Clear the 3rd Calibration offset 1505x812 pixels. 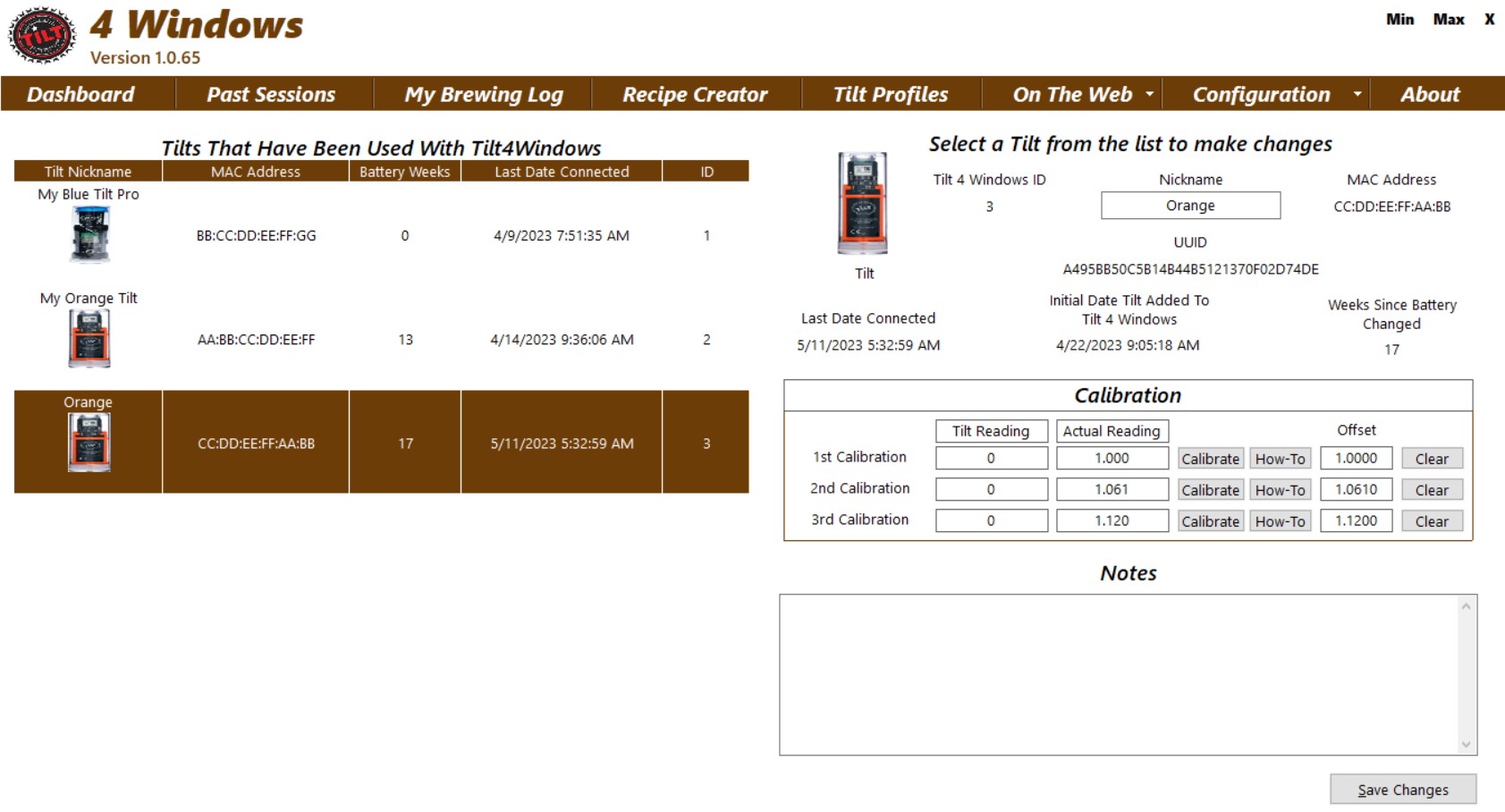[x=1432, y=520]
